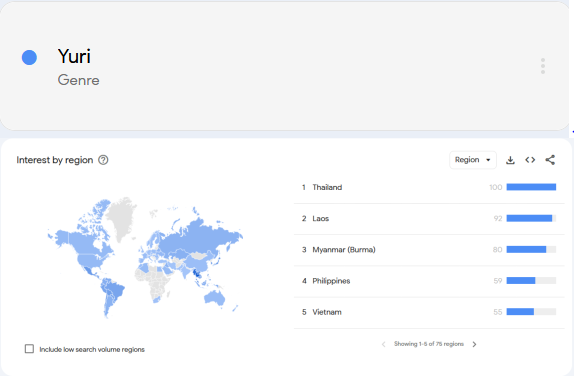Image resolution: width=574 pixels, height=377 pixels.
Task: Click the Yuri Genre search term
Action: (78, 67)
